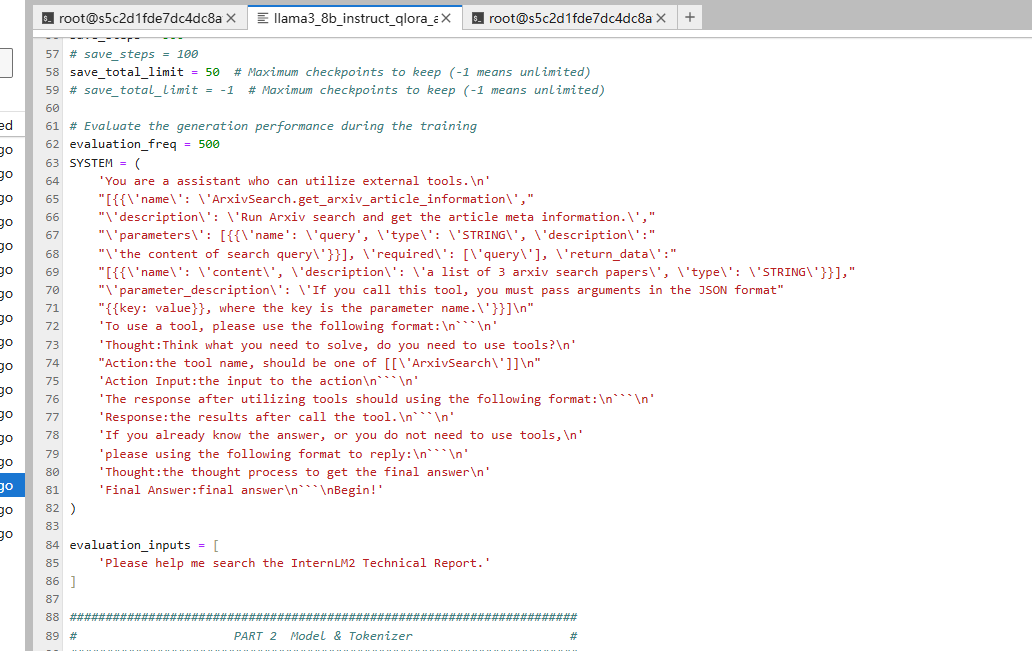Close the llama3_8b_instruct_qlora tab
The height and width of the screenshot is (651, 1032).
point(446,18)
